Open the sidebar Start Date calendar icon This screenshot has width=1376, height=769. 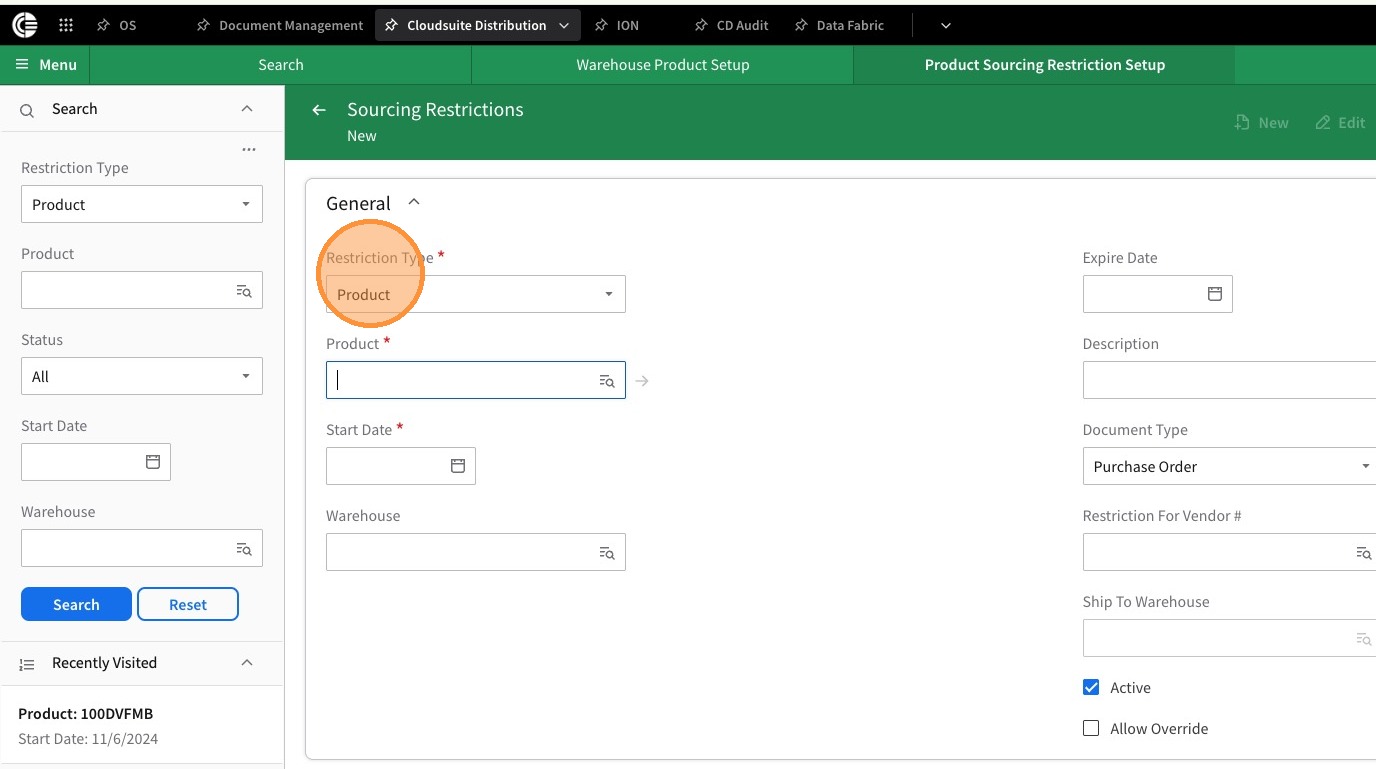[153, 462]
